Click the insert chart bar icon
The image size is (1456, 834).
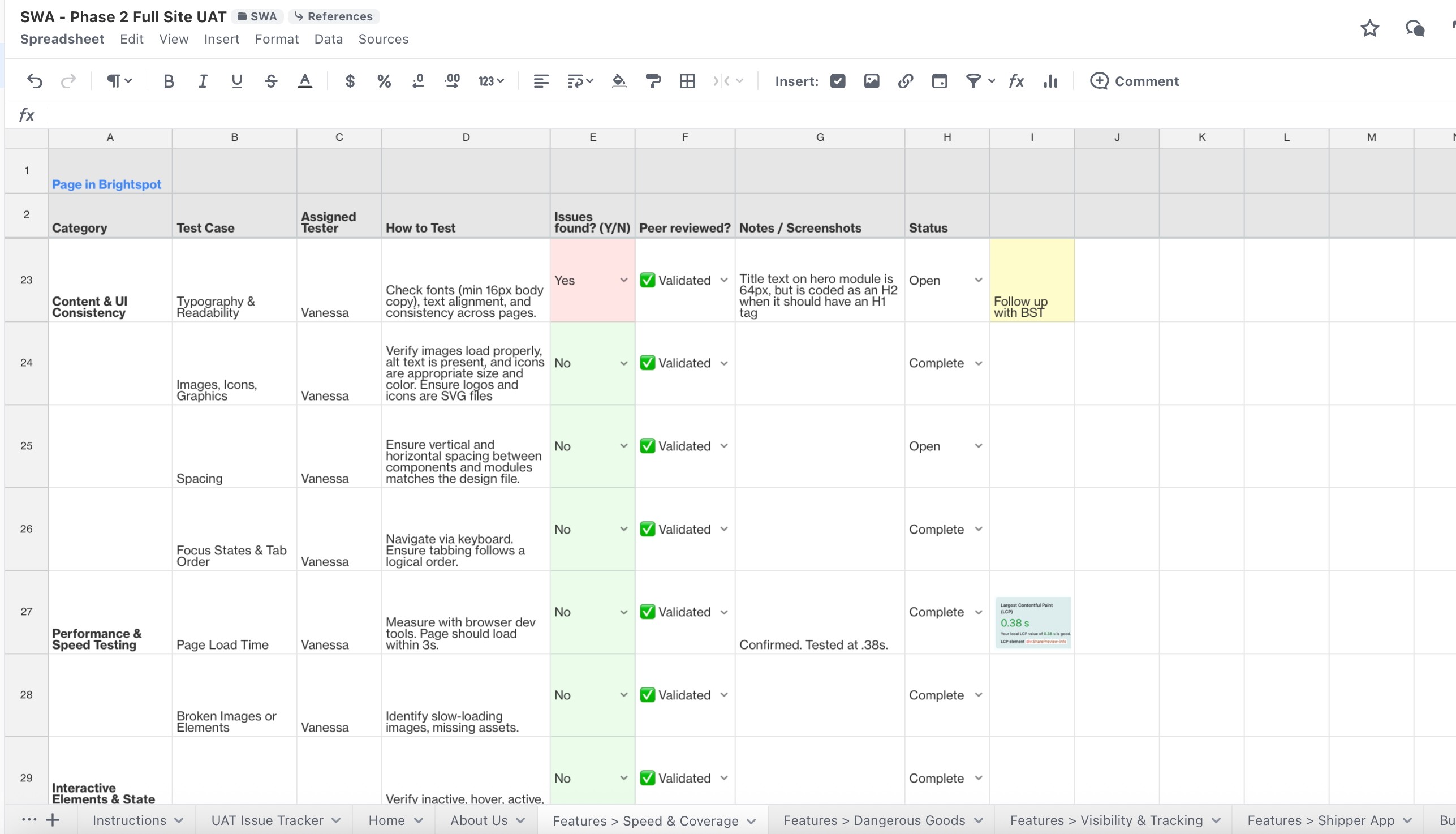[1050, 81]
